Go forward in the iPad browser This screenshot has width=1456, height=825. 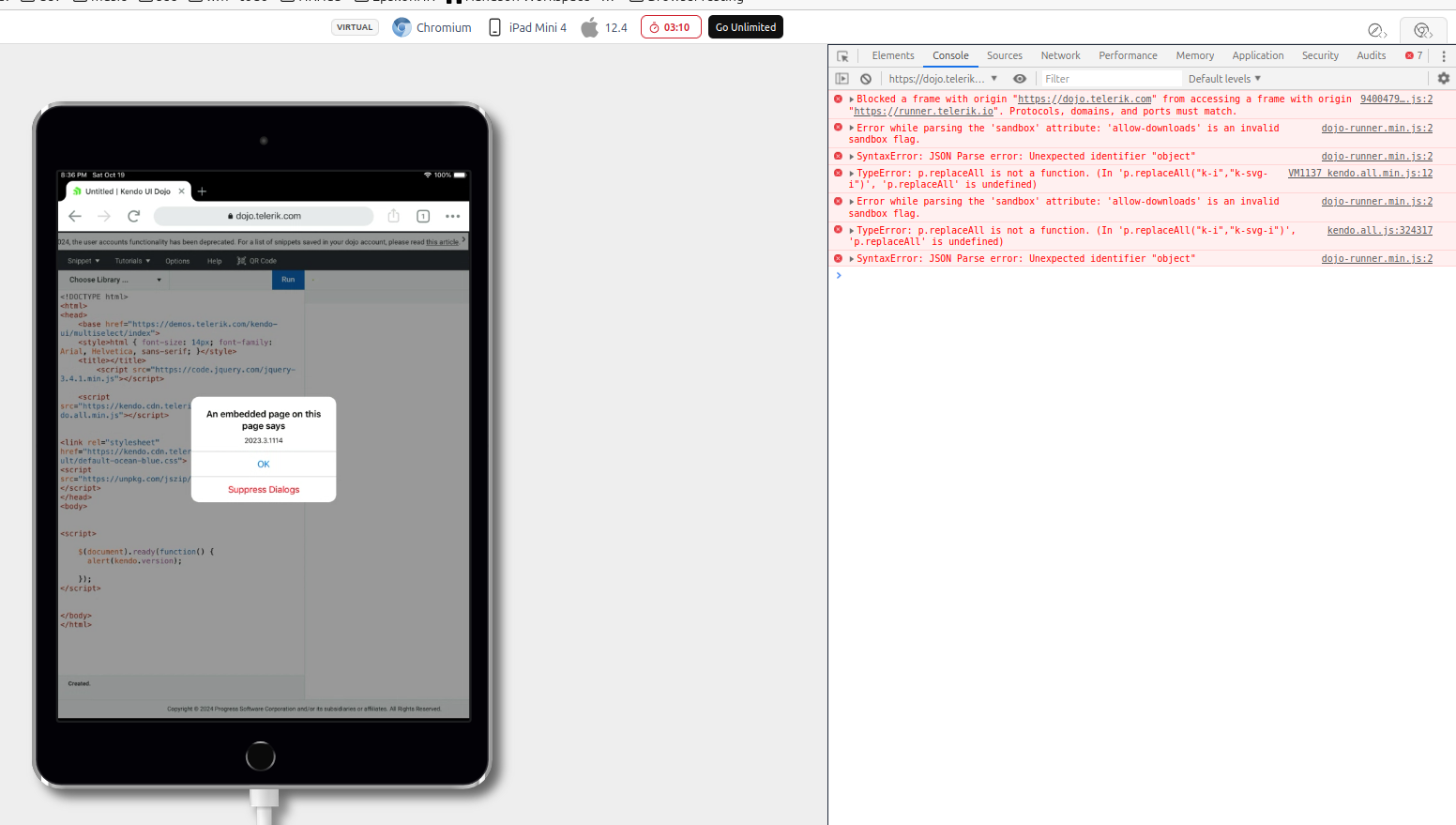104,216
